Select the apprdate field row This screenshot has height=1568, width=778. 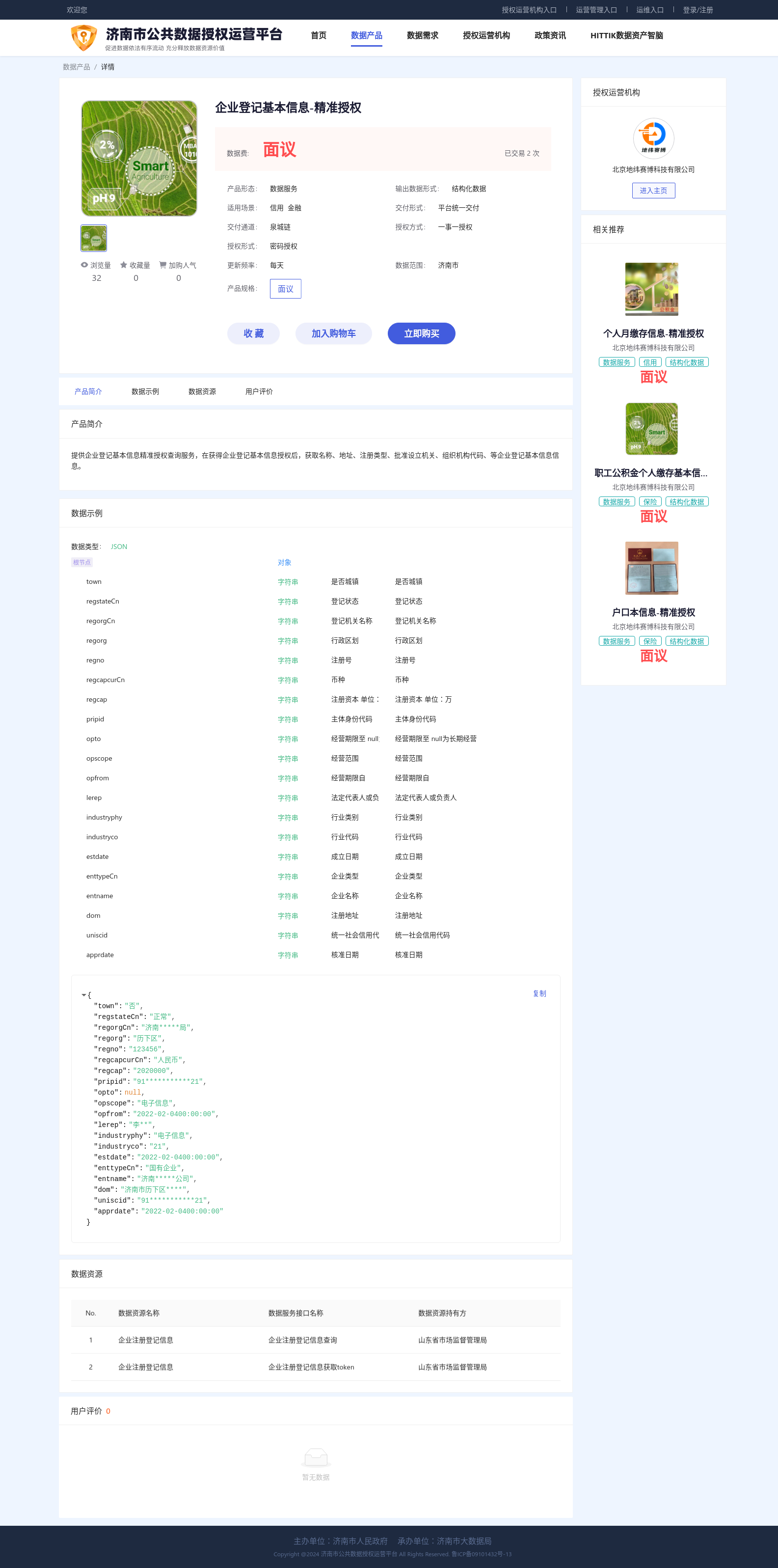point(316,955)
